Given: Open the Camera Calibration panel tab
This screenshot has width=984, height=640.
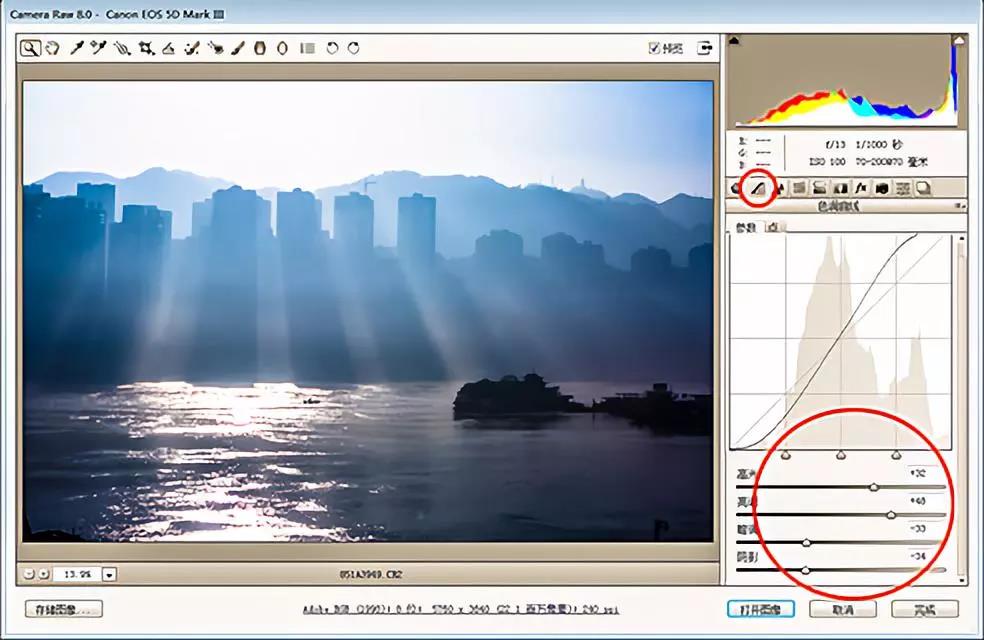Looking at the screenshot, I should (x=882, y=188).
